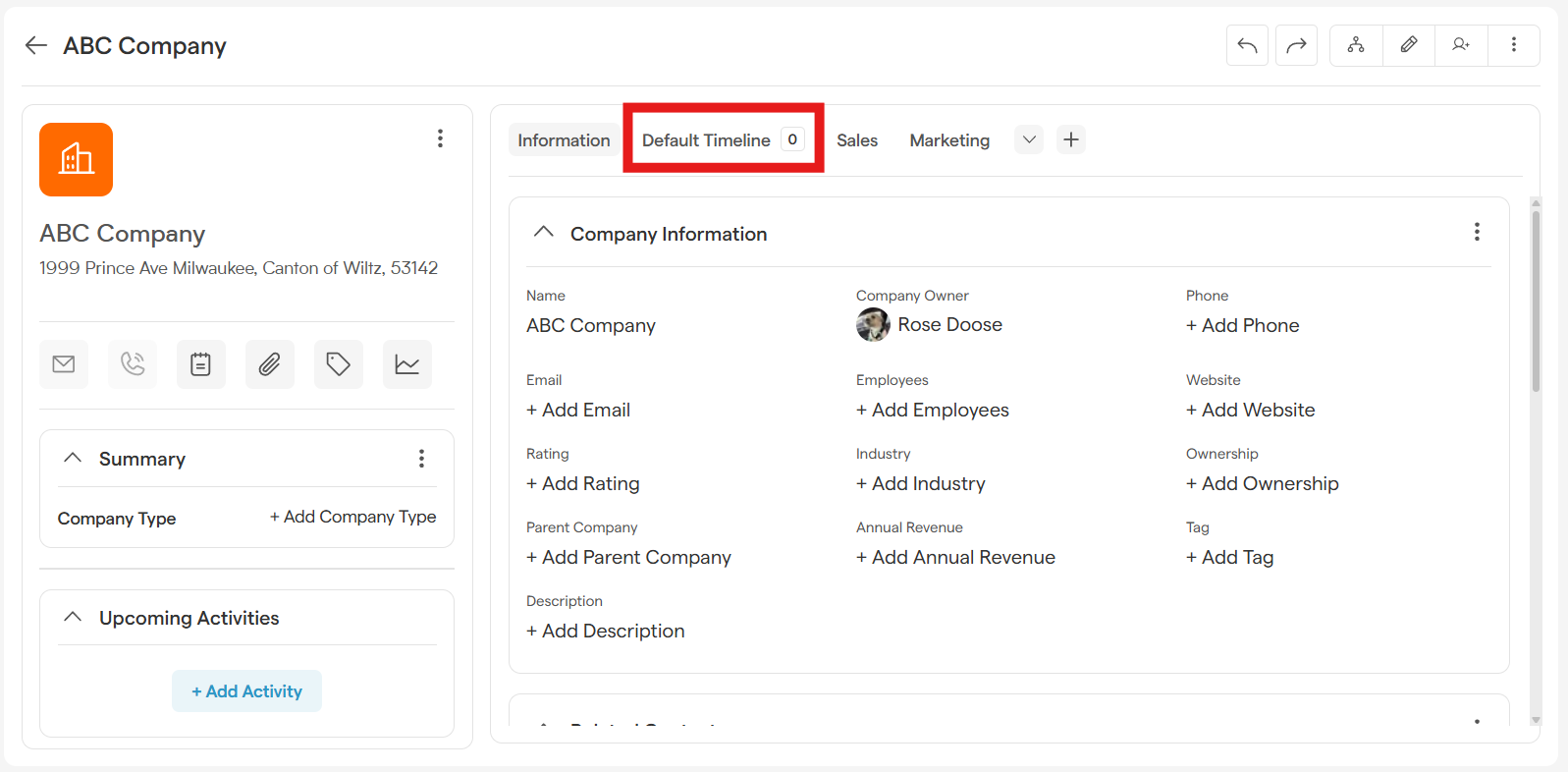Click the undo arrow icon
Screen dimensions: 1568x772
click(x=1247, y=45)
